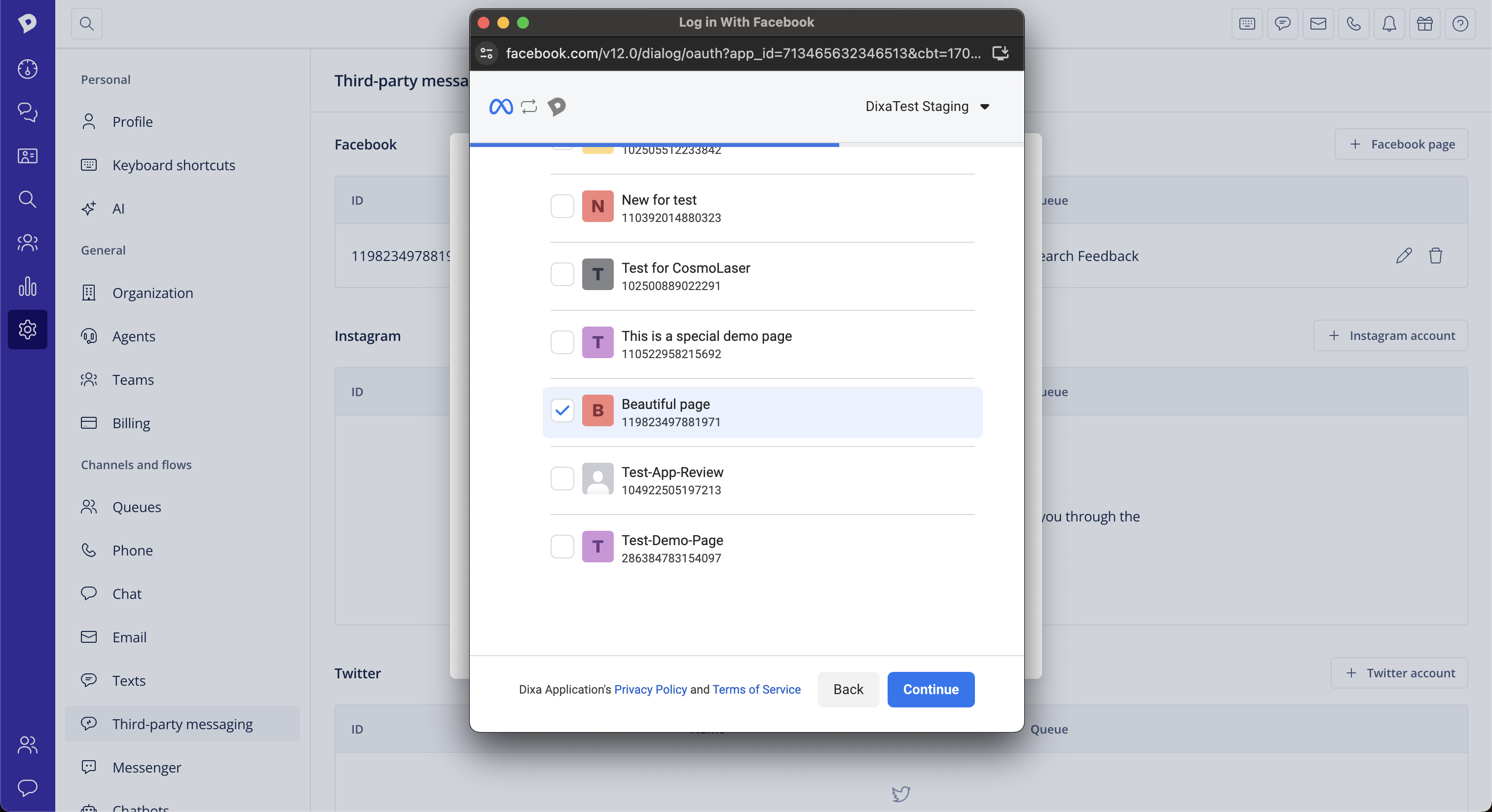Click the gift icon in top toolbar
Screen dimensions: 1492x812
point(1425,24)
